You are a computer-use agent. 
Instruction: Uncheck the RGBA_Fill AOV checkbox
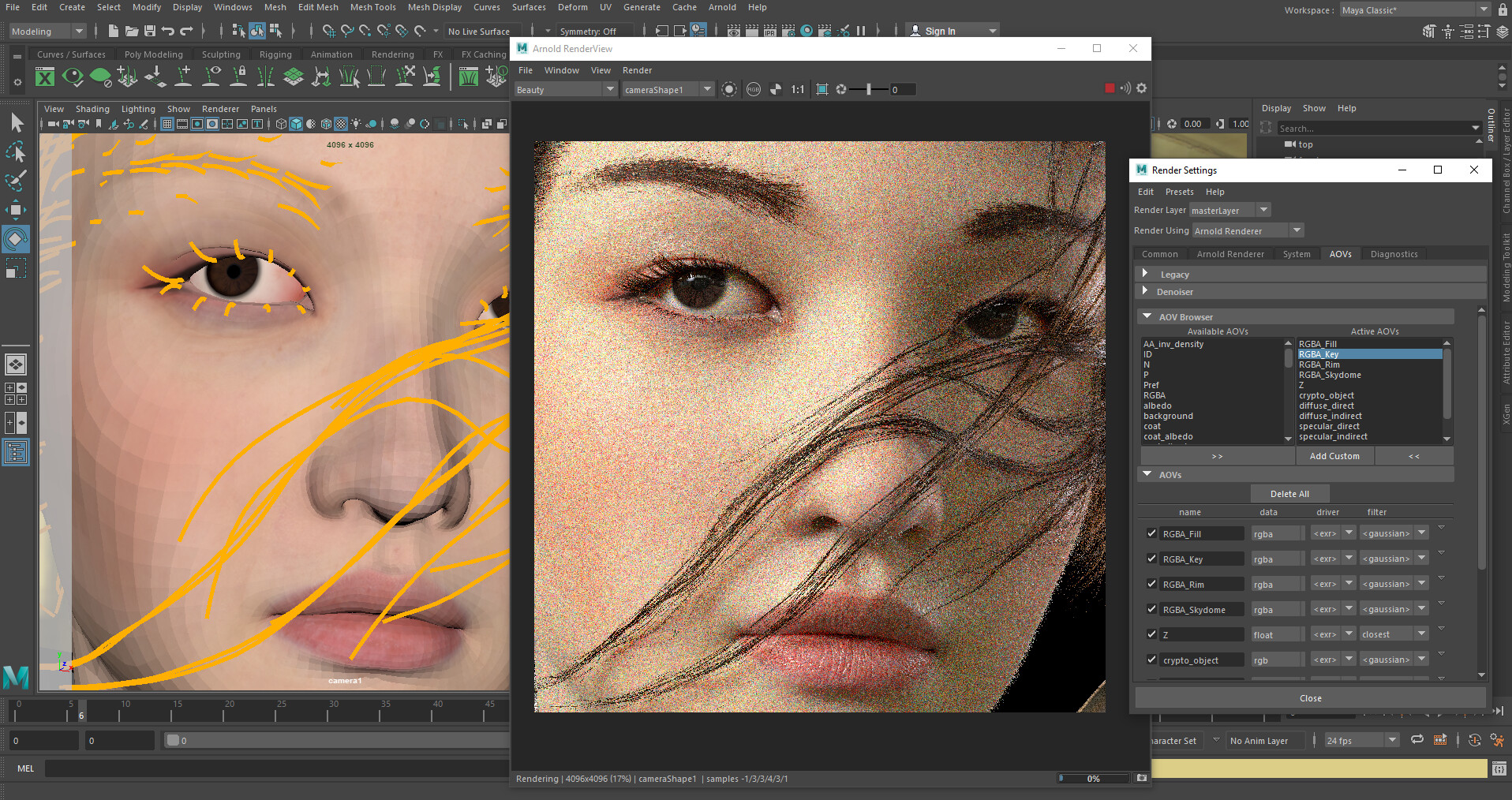[1151, 533]
